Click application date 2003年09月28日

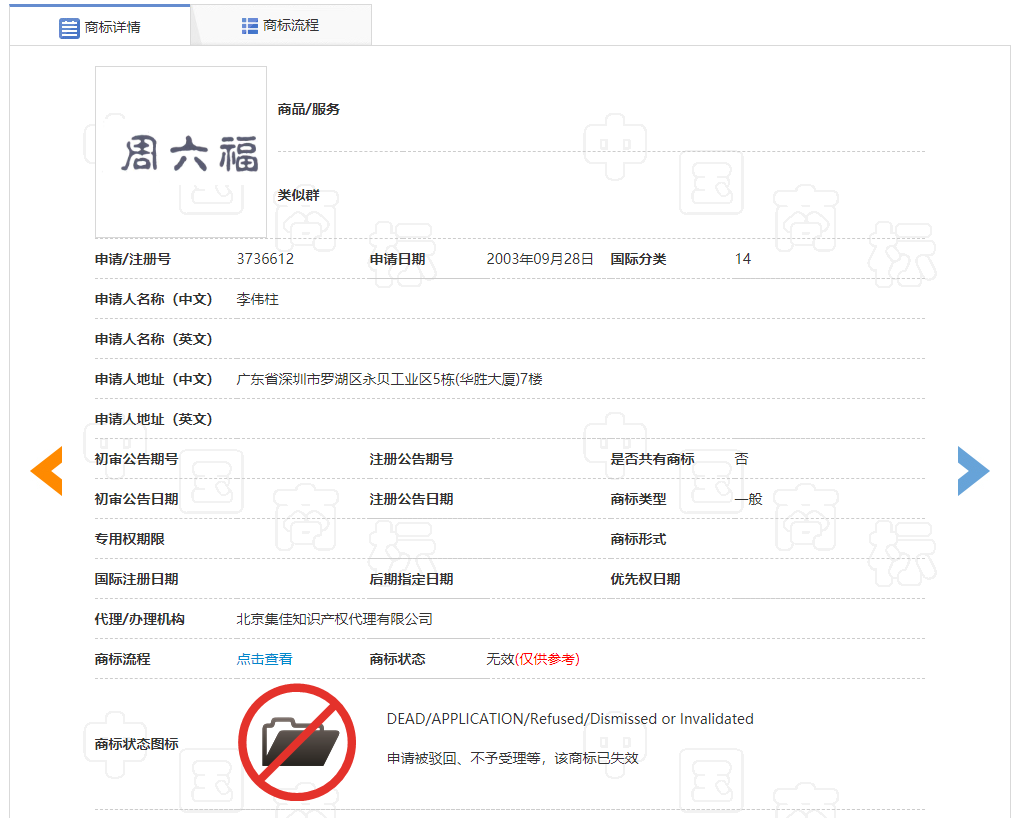[540, 259]
